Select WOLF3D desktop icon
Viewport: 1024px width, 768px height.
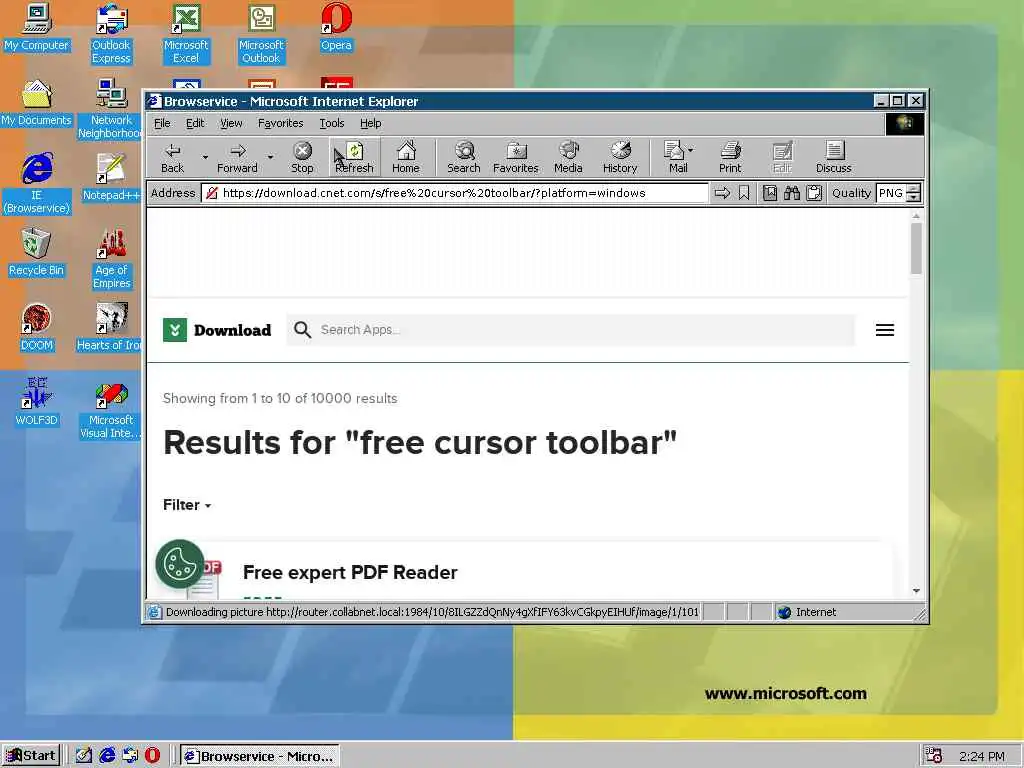(36, 403)
